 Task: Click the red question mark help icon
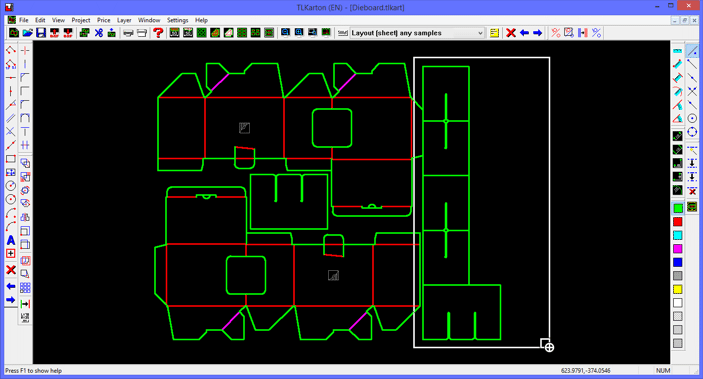(x=158, y=33)
